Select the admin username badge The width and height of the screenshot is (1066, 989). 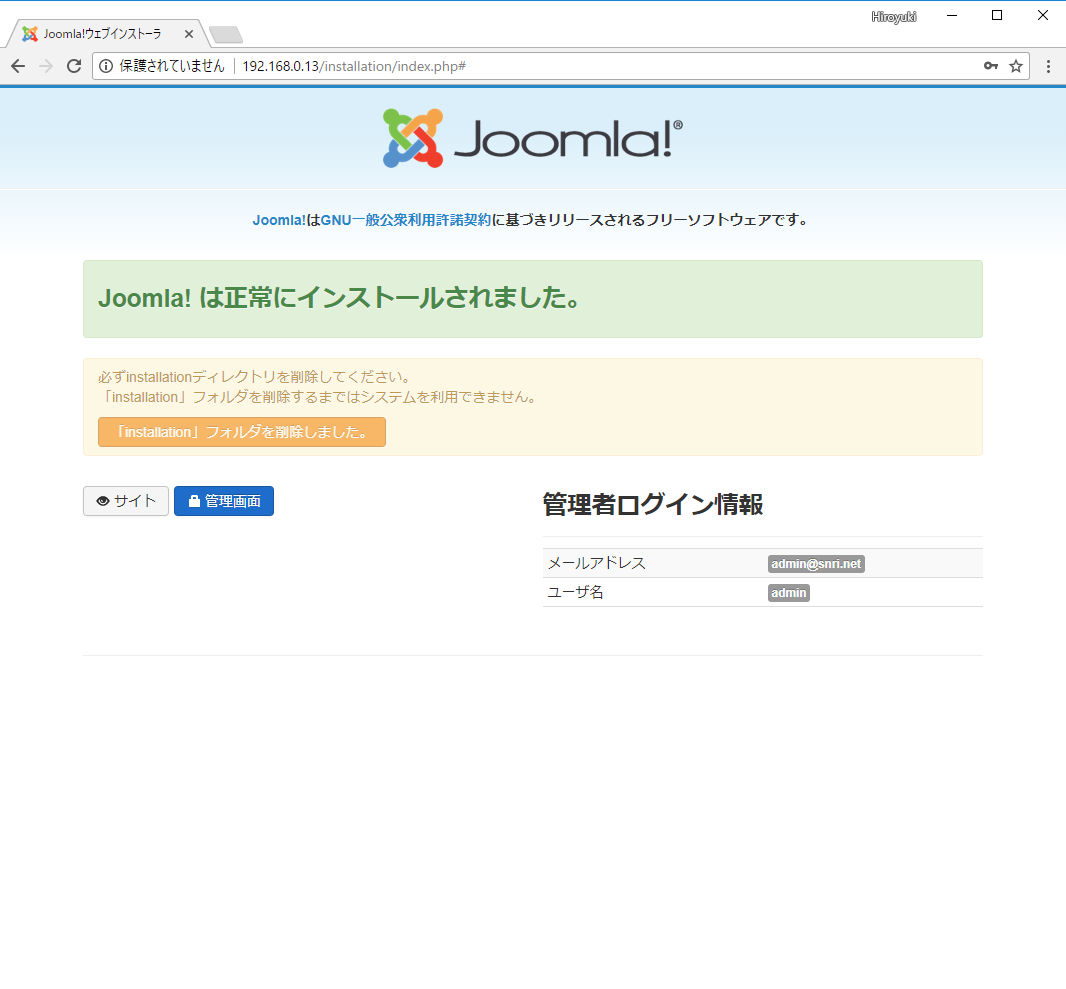(x=789, y=593)
